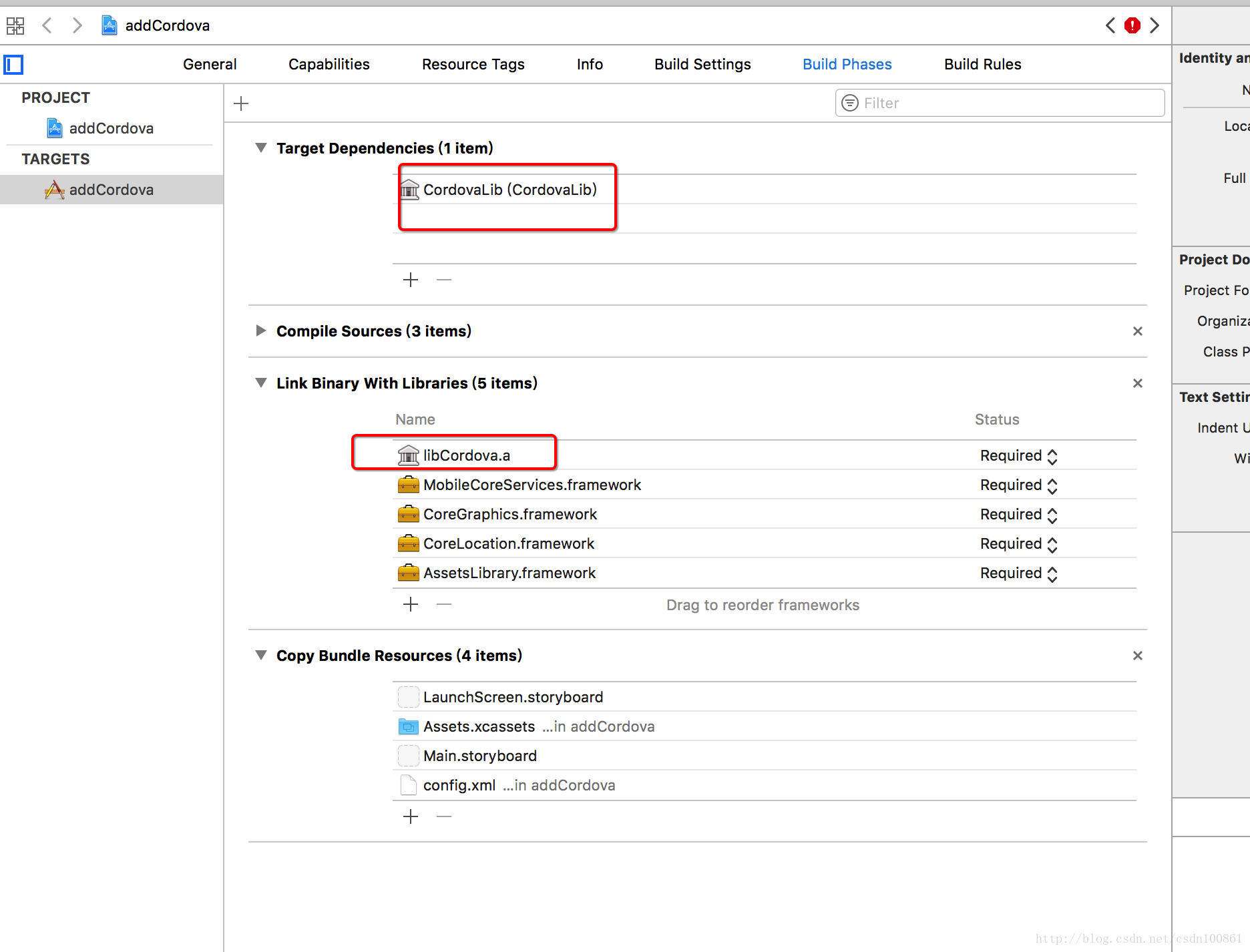Select Main.storyboard resource

765,756
